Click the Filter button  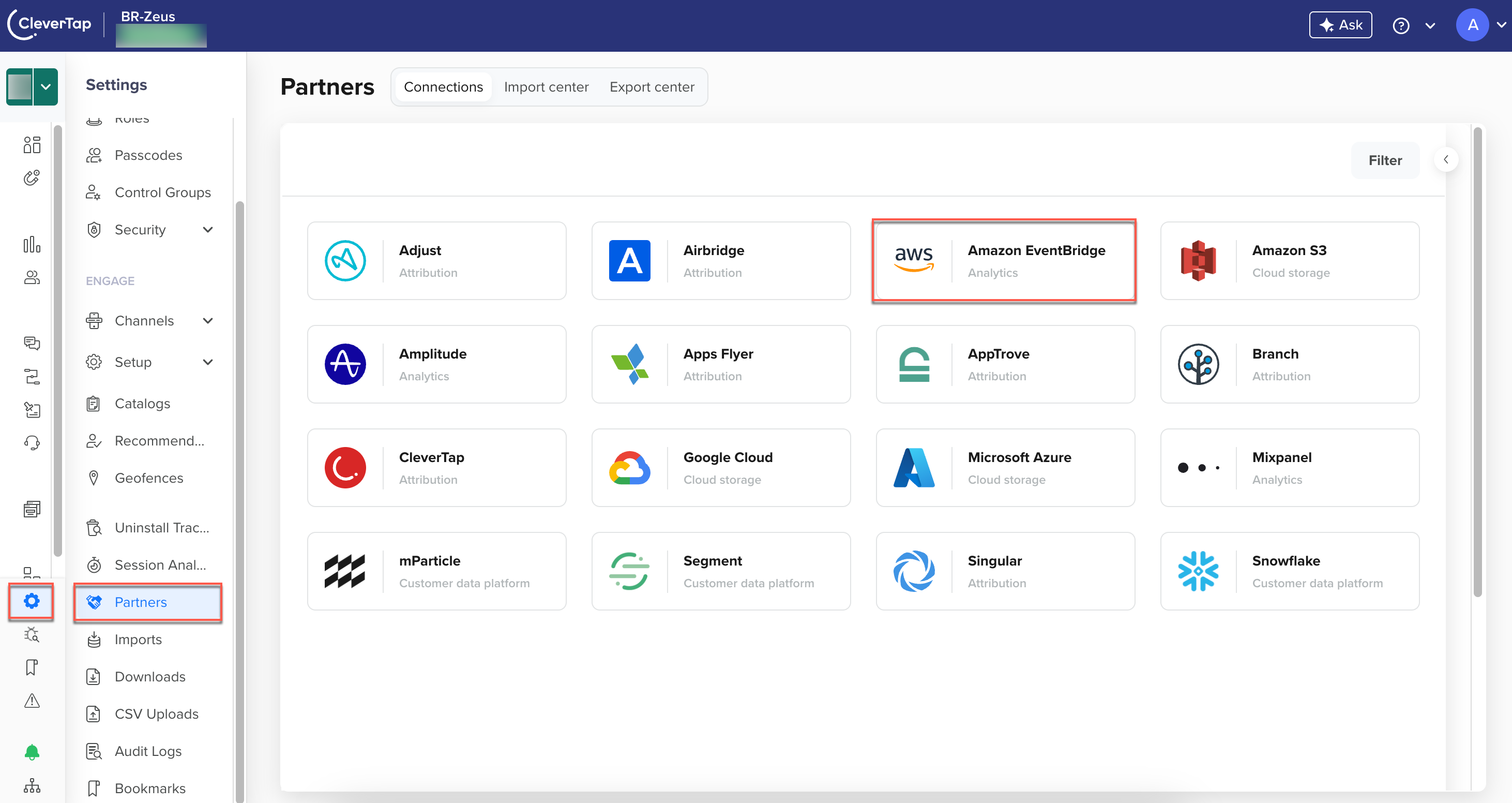1385,160
